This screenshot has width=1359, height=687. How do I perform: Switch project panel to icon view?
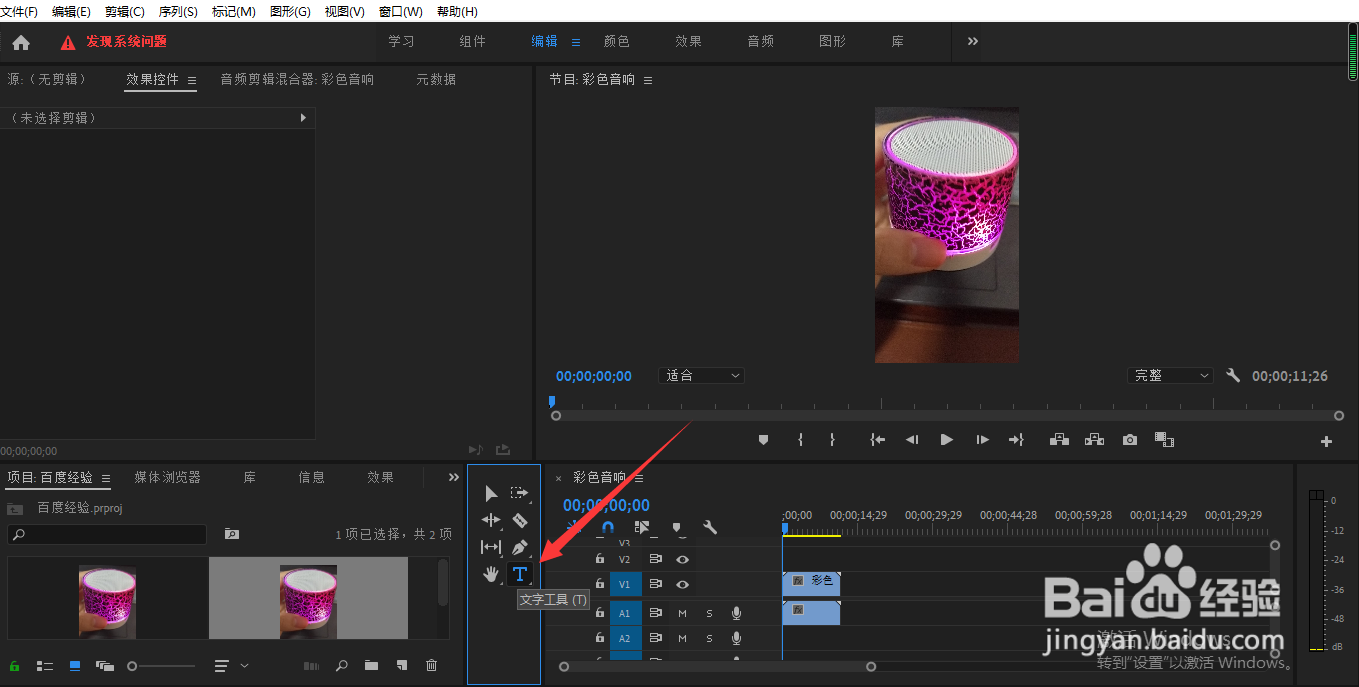pyautogui.click(x=74, y=665)
